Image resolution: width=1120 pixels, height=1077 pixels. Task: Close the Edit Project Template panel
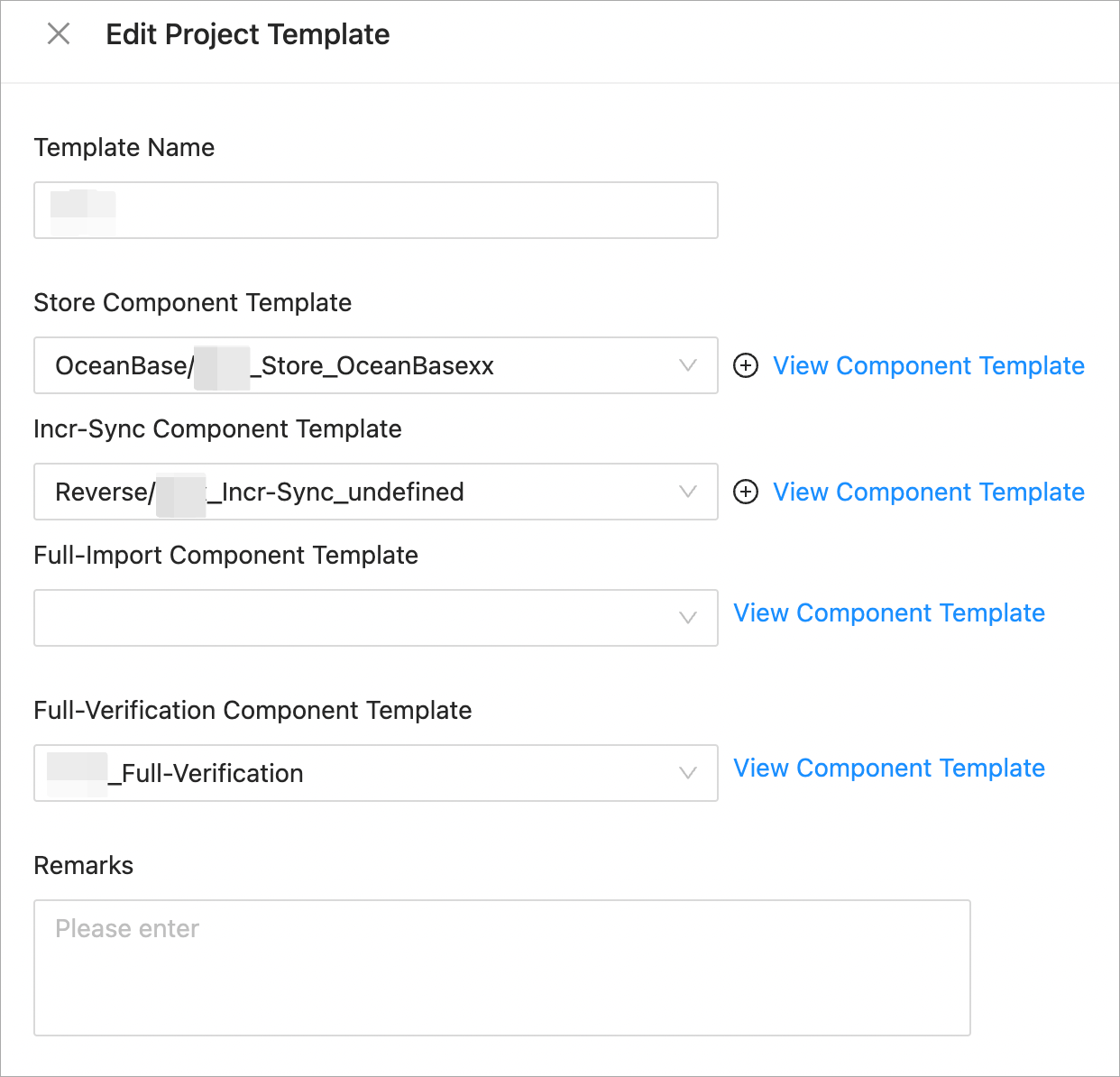(59, 34)
